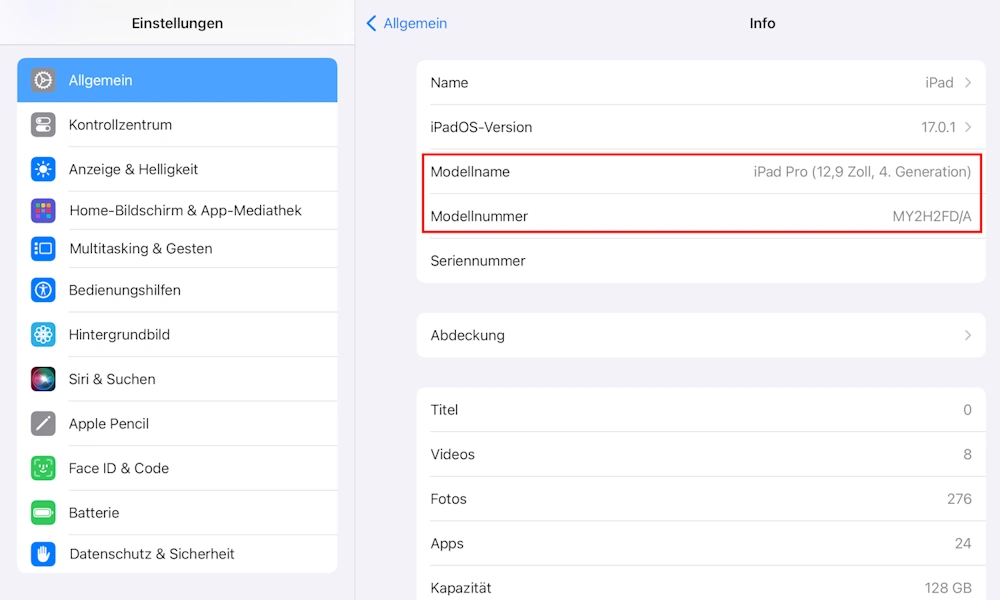This screenshot has width=1000, height=600.
Task: Click the Hintergrundbild flower icon
Action: pyautogui.click(x=43, y=335)
